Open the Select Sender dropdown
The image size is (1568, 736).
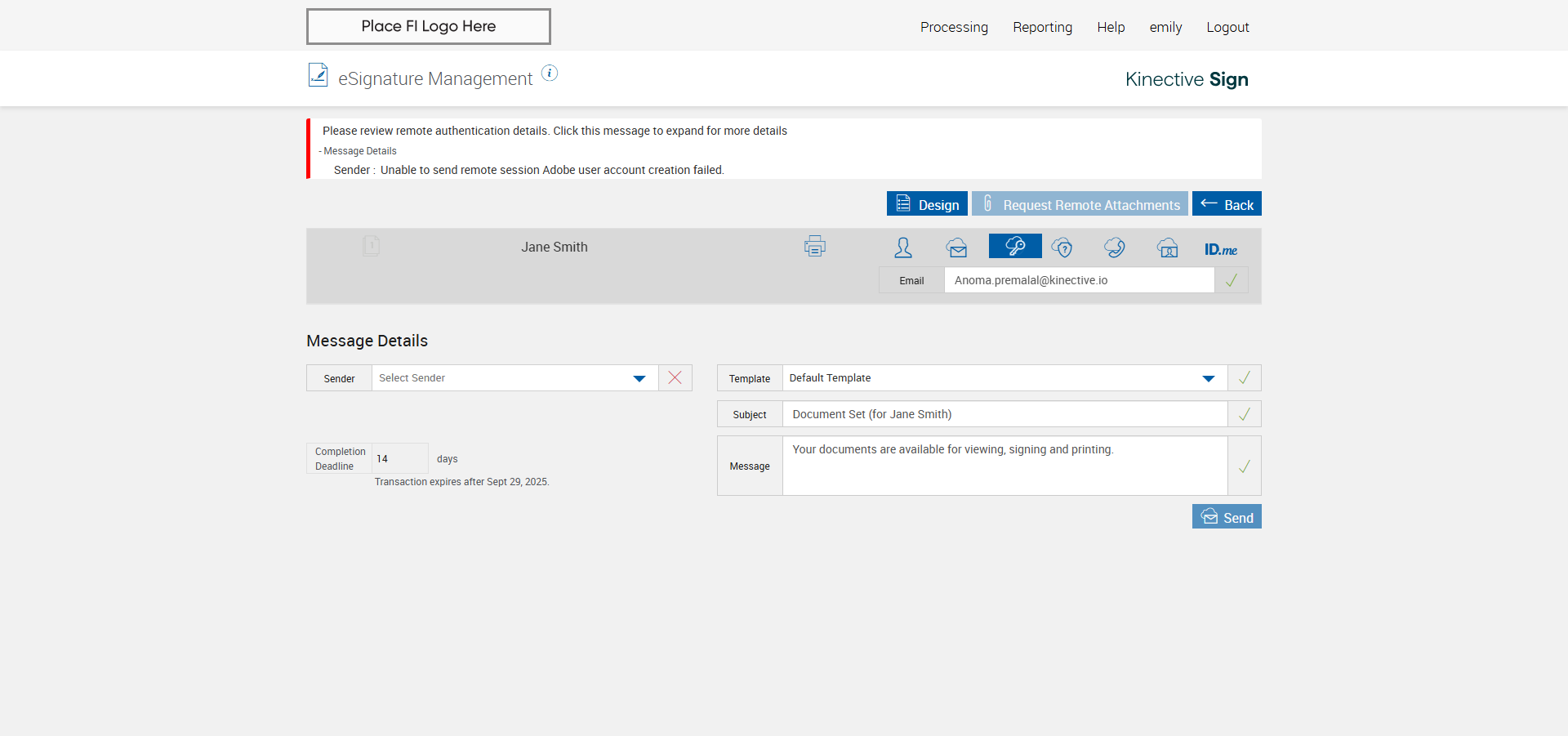coord(515,378)
